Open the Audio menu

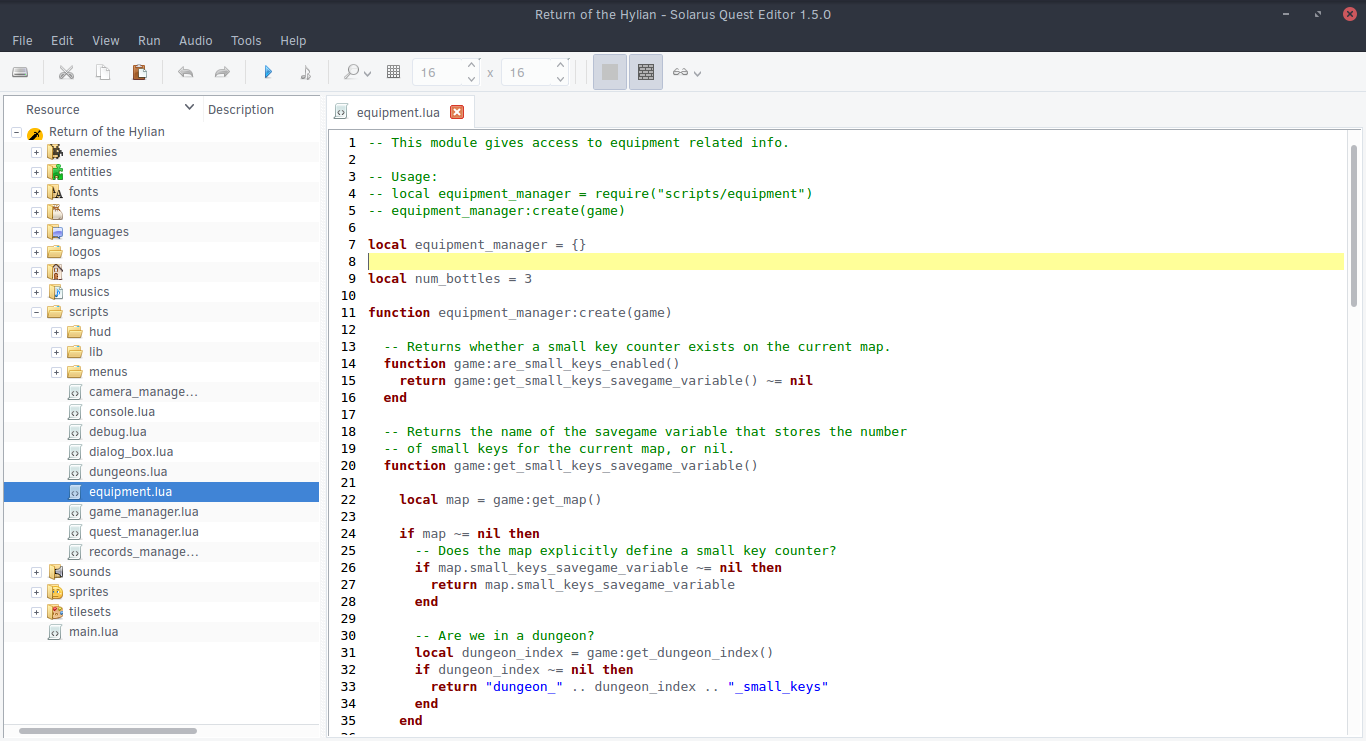(195, 41)
